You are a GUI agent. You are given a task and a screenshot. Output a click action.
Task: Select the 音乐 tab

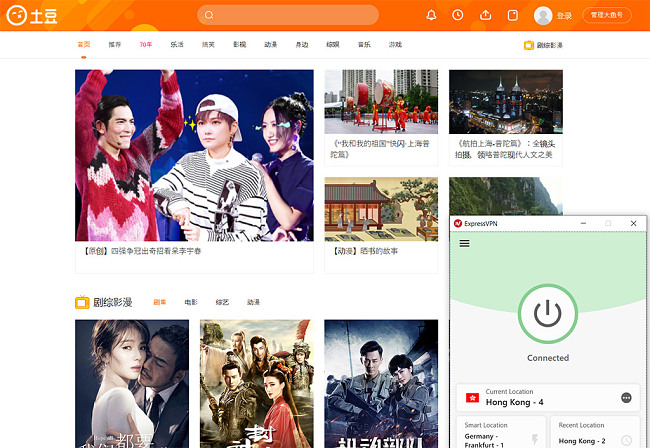pos(364,44)
